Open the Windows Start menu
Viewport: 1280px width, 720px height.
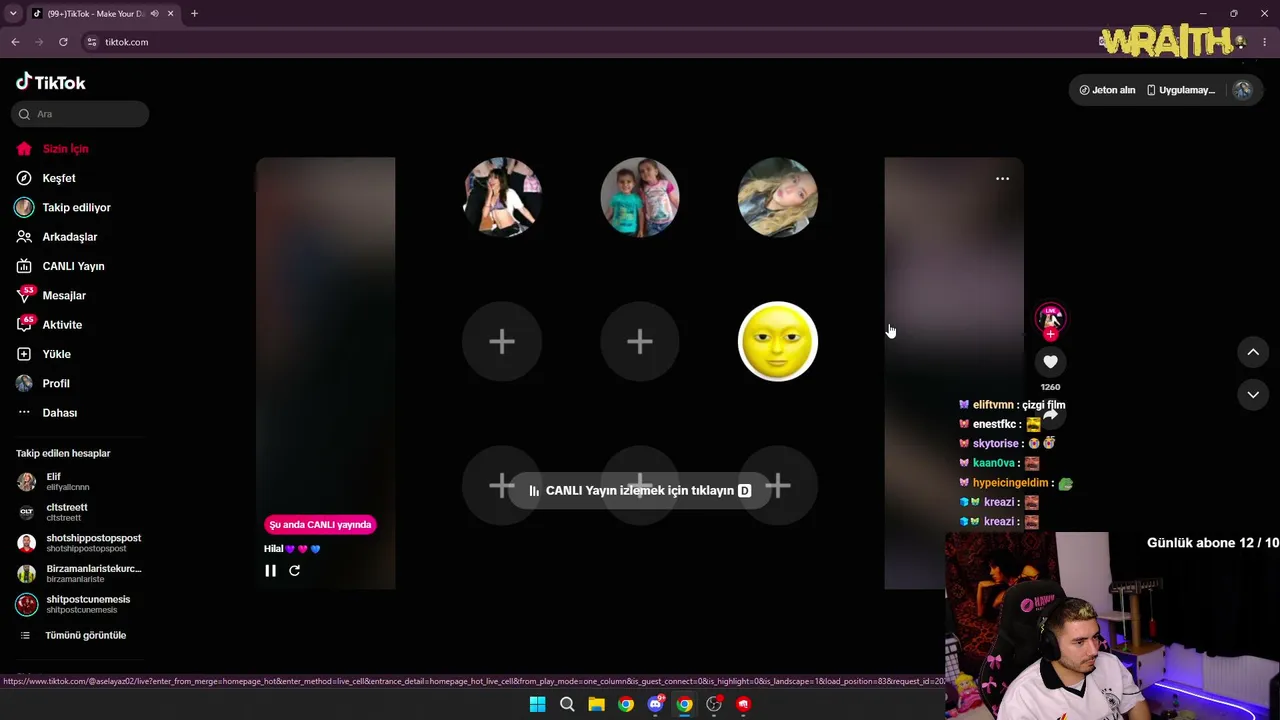(x=537, y=704)
